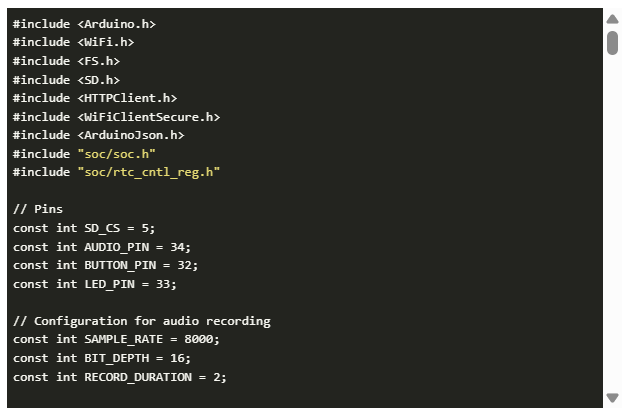Click the ArduinoJson.h include line
The width and height of the screenshot is (627, 416).
click(x=98, y=135)
